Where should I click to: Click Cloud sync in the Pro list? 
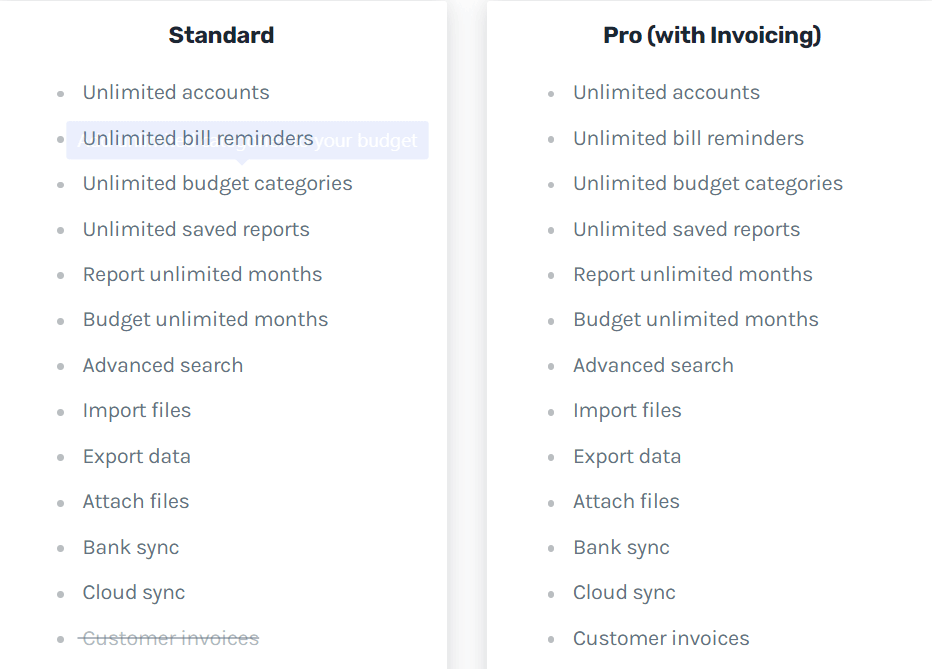coord(624,593)
